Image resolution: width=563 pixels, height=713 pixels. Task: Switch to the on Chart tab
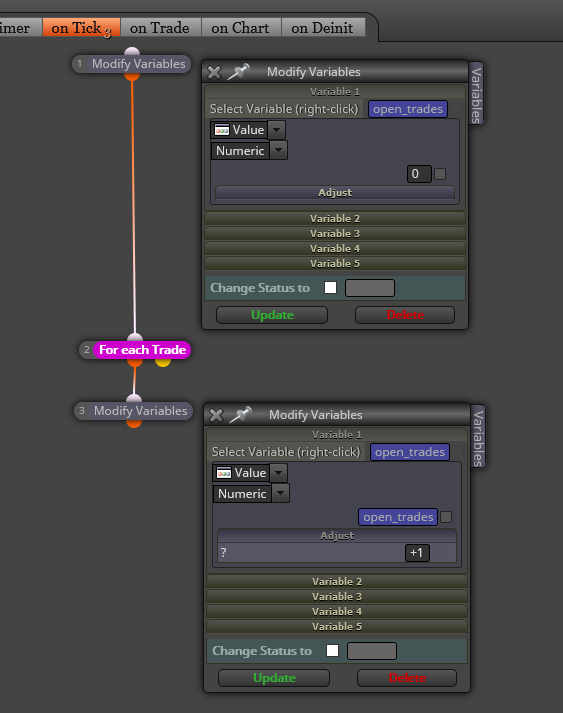(241, 28)
